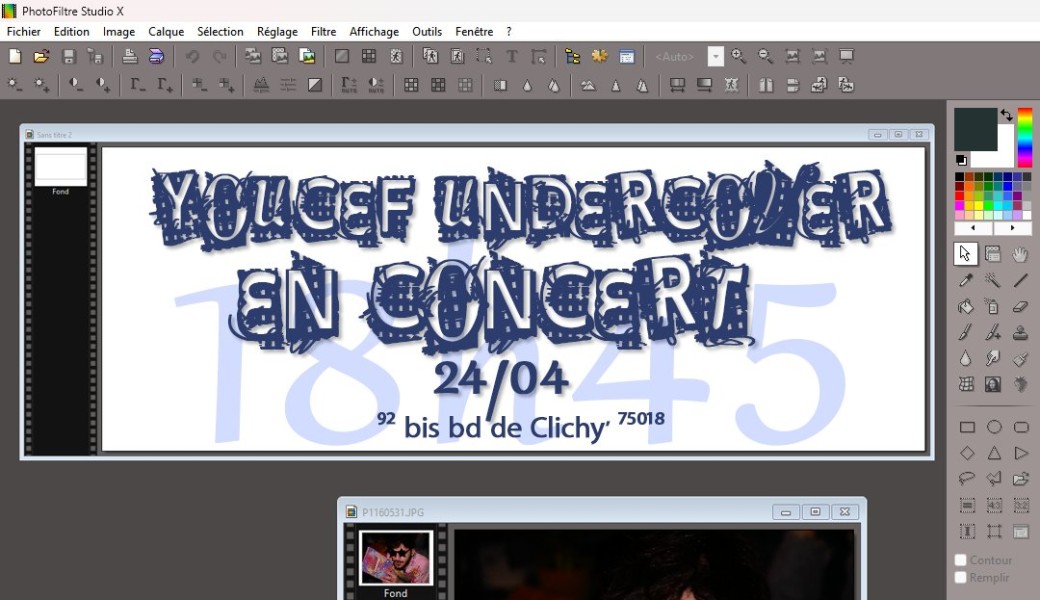
Task: Choose the Lasso selection shape
Action: [967, 479]
